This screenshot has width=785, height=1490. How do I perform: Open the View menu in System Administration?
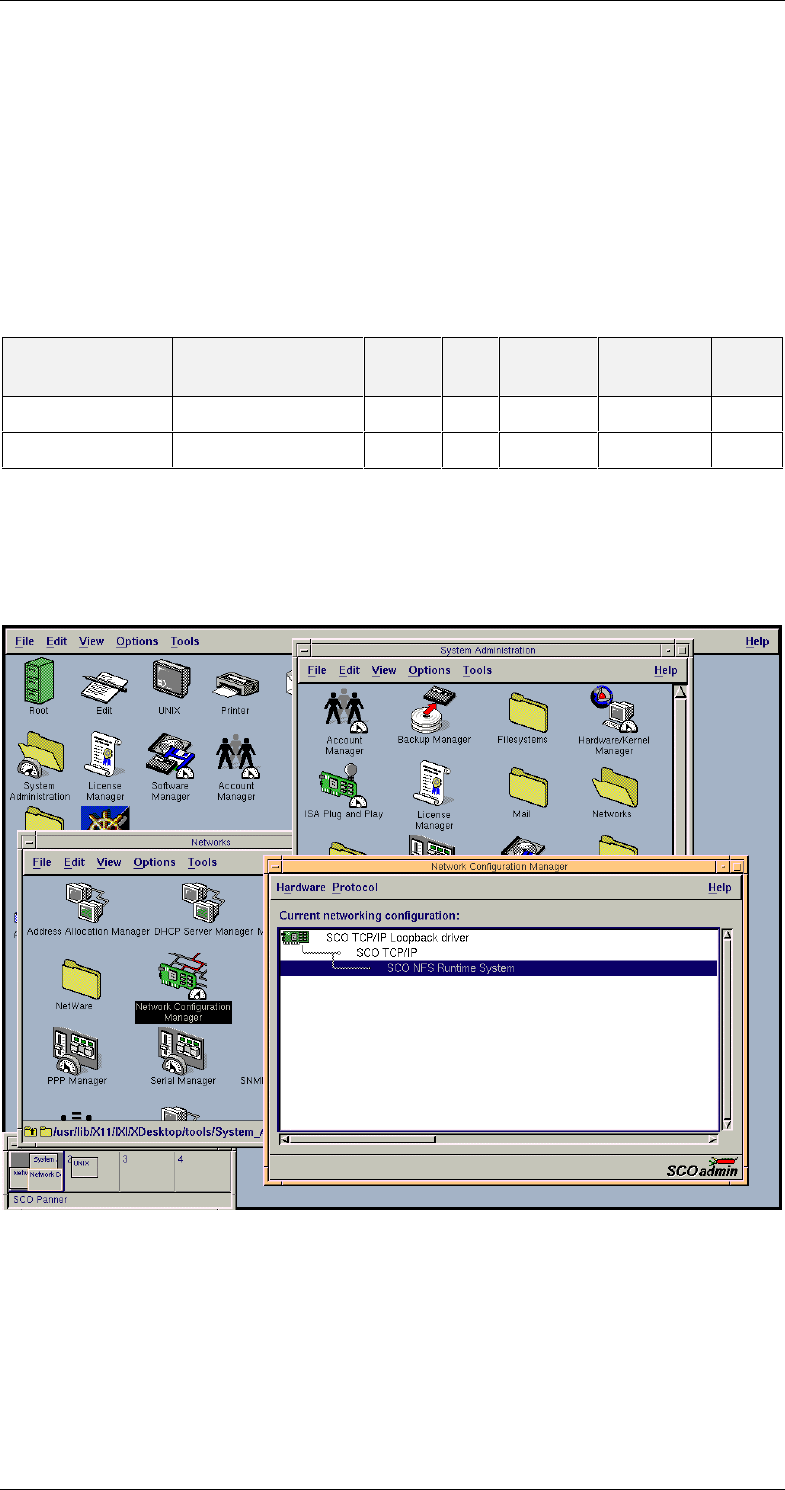(384, 670)
